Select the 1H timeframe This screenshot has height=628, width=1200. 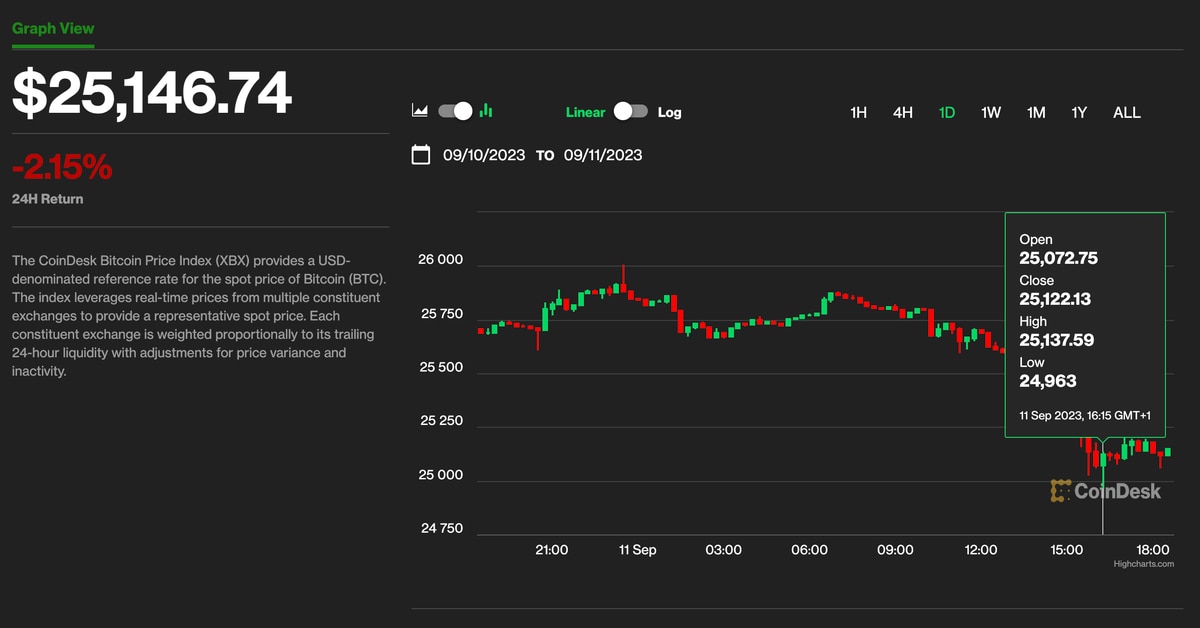click(858, 113)
